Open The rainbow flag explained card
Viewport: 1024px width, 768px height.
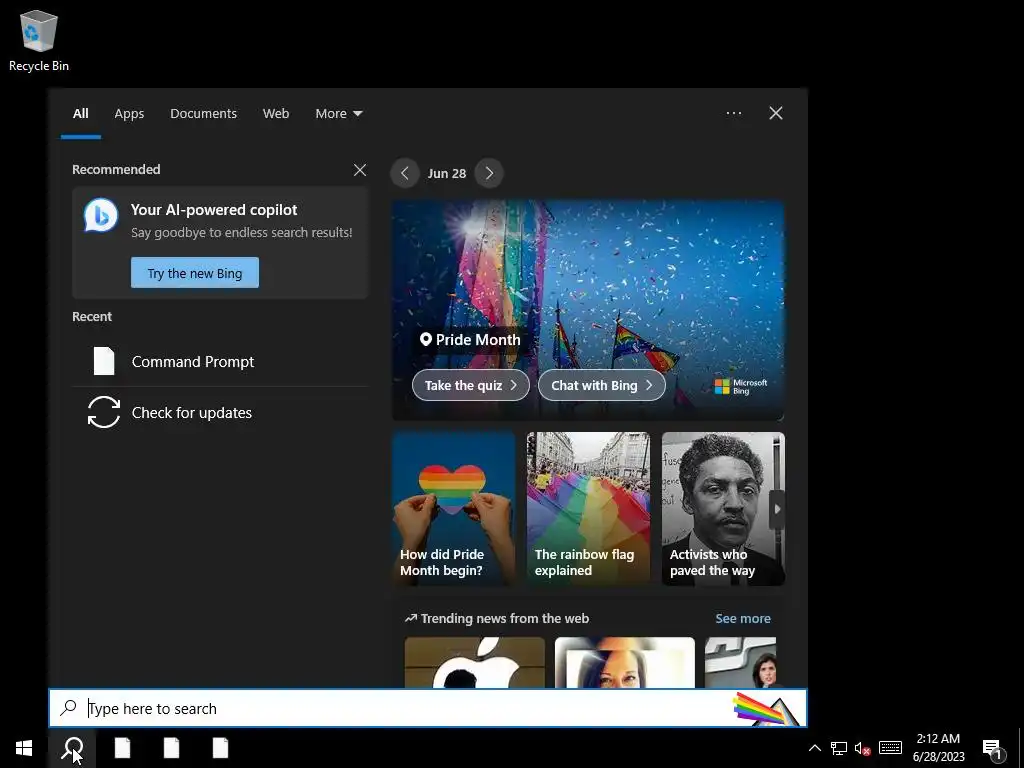[588, 509]
